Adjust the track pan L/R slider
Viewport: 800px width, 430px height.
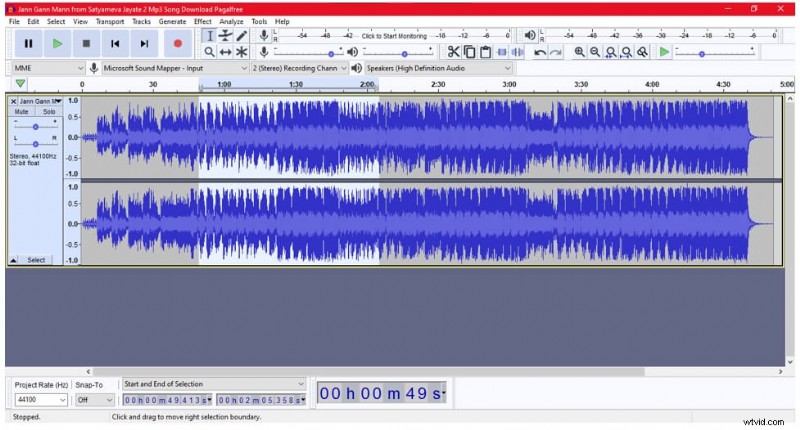(x=35, y=143)
